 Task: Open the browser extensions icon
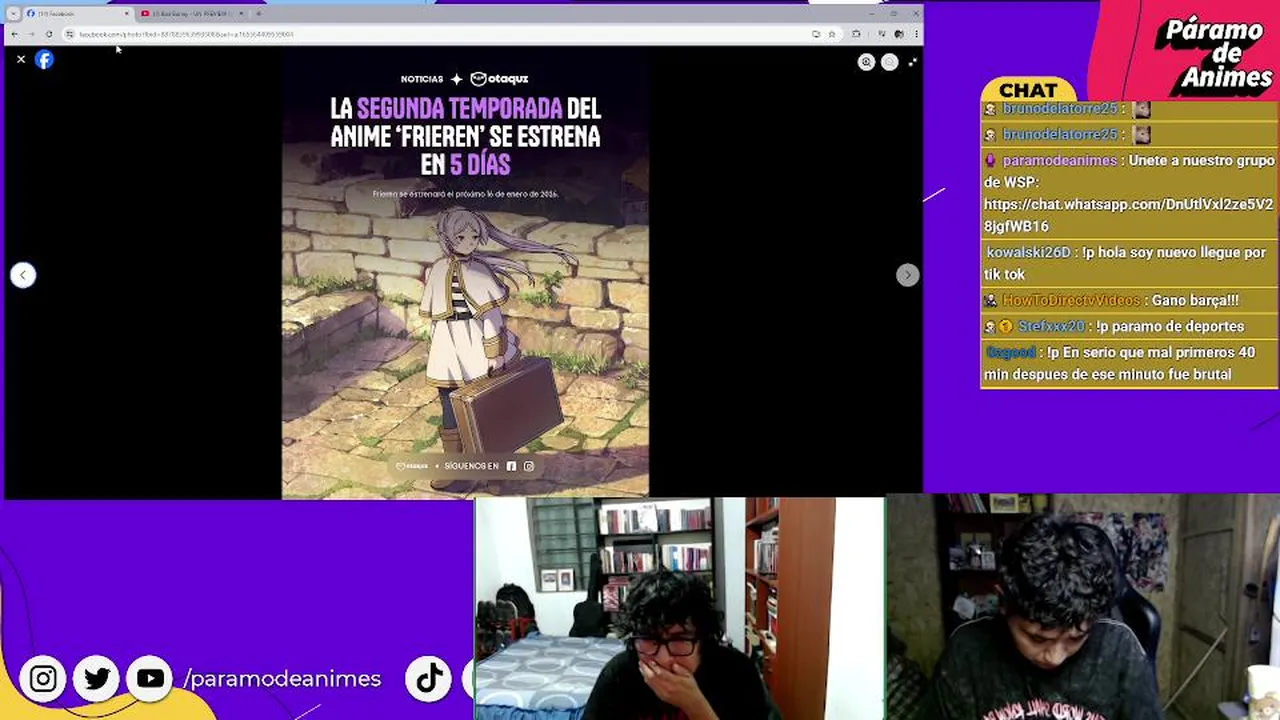point(856,34)
